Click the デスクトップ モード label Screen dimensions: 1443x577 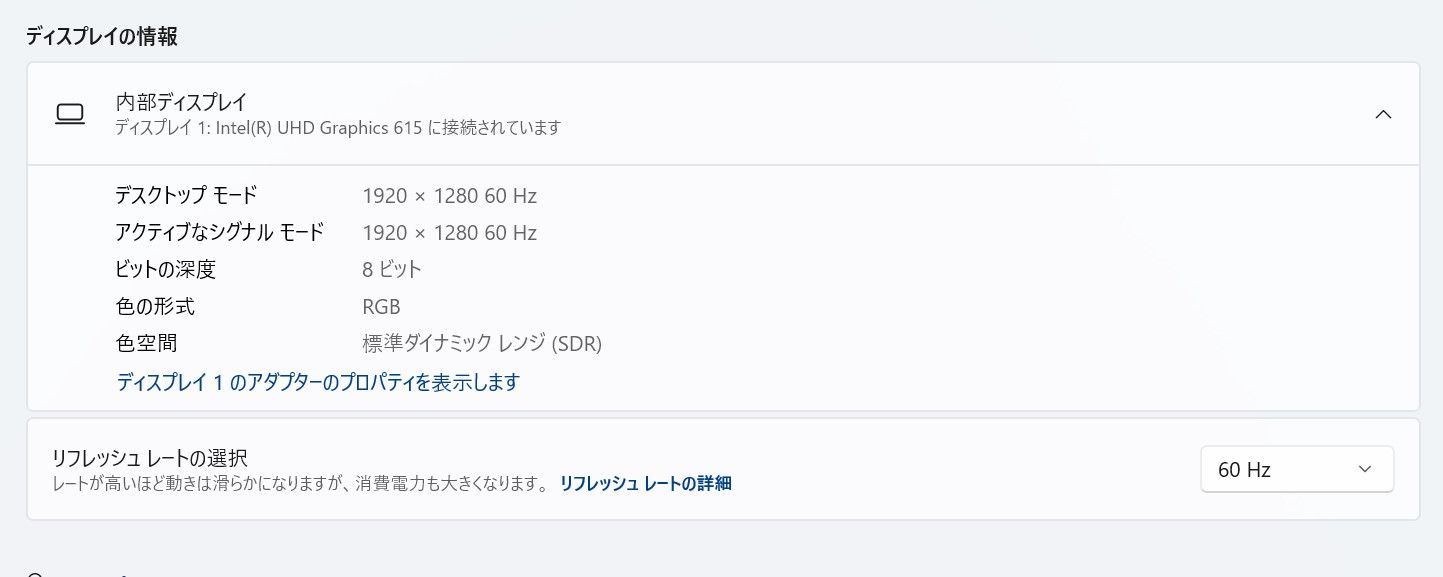(186, 195)
